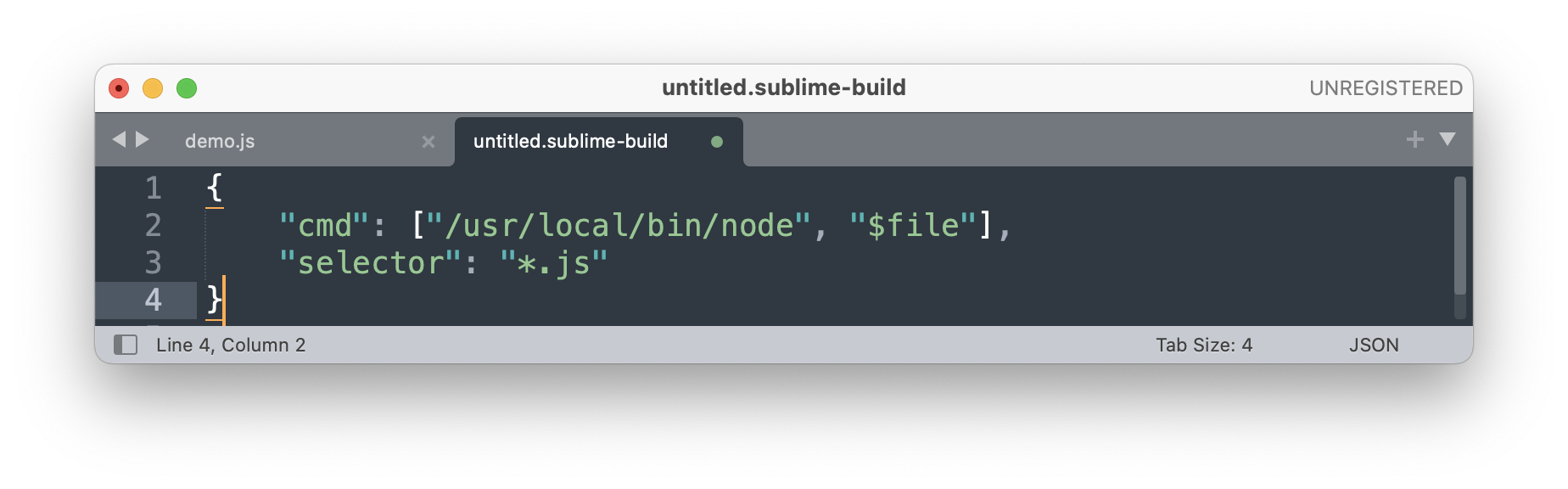Viewport: 1568px width, 489px height.
Task: Select the untitled.sublime-build tab
Action: point(570,142)
